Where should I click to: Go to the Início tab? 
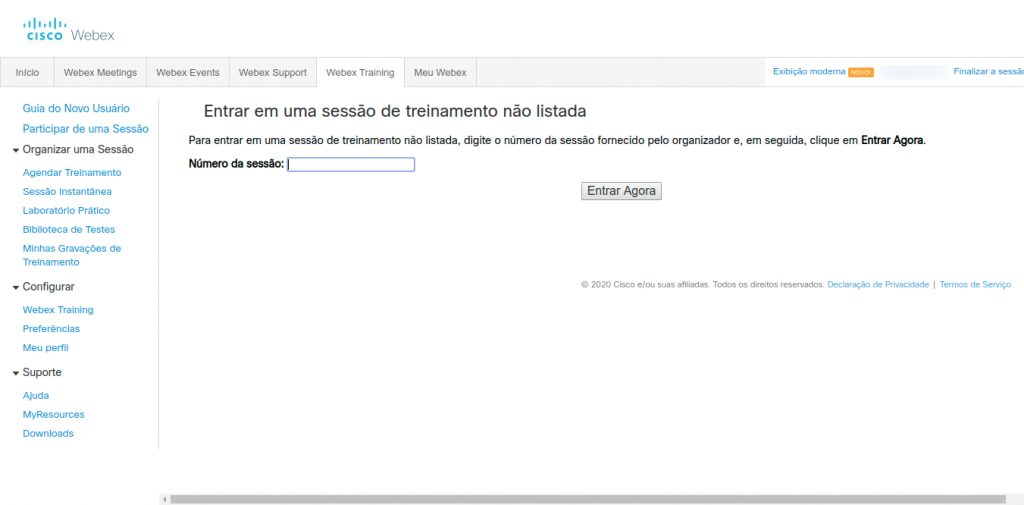pyautogui.click(x=27, y=73)
